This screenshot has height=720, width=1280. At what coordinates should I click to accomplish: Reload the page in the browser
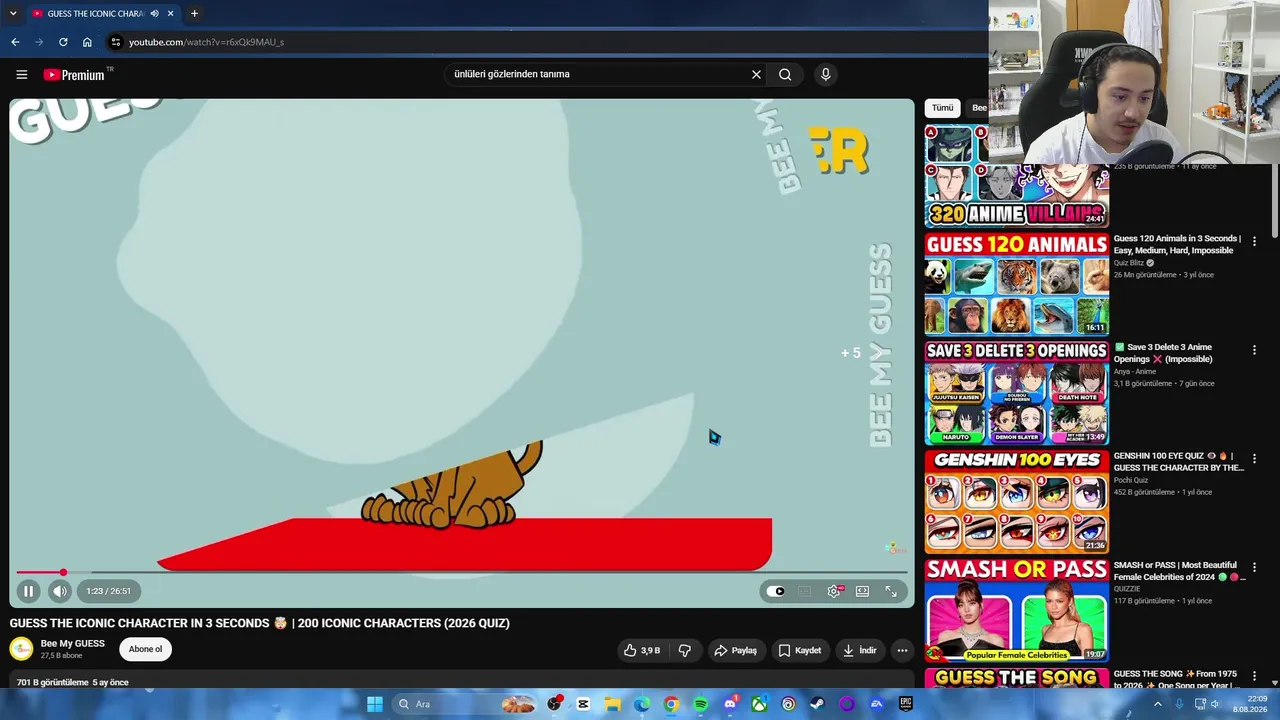pyautogui.click(x=63, y=42)
